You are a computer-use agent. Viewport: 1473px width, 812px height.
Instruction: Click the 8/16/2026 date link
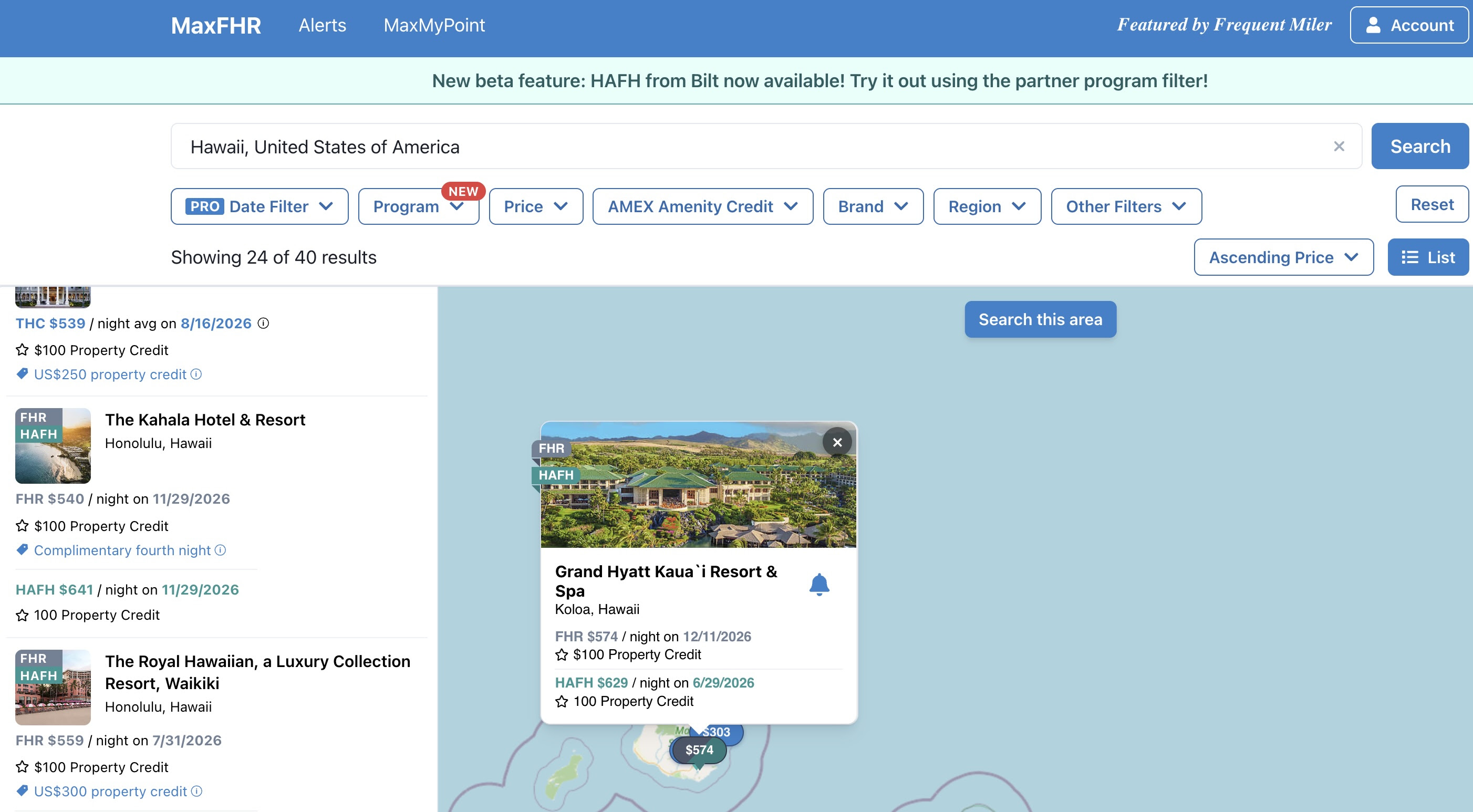[x=216, y=323]
